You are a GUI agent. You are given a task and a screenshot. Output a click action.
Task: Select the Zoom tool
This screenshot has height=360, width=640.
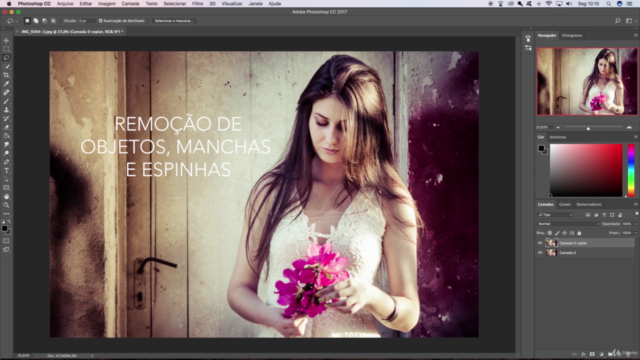tap(6, 205)
